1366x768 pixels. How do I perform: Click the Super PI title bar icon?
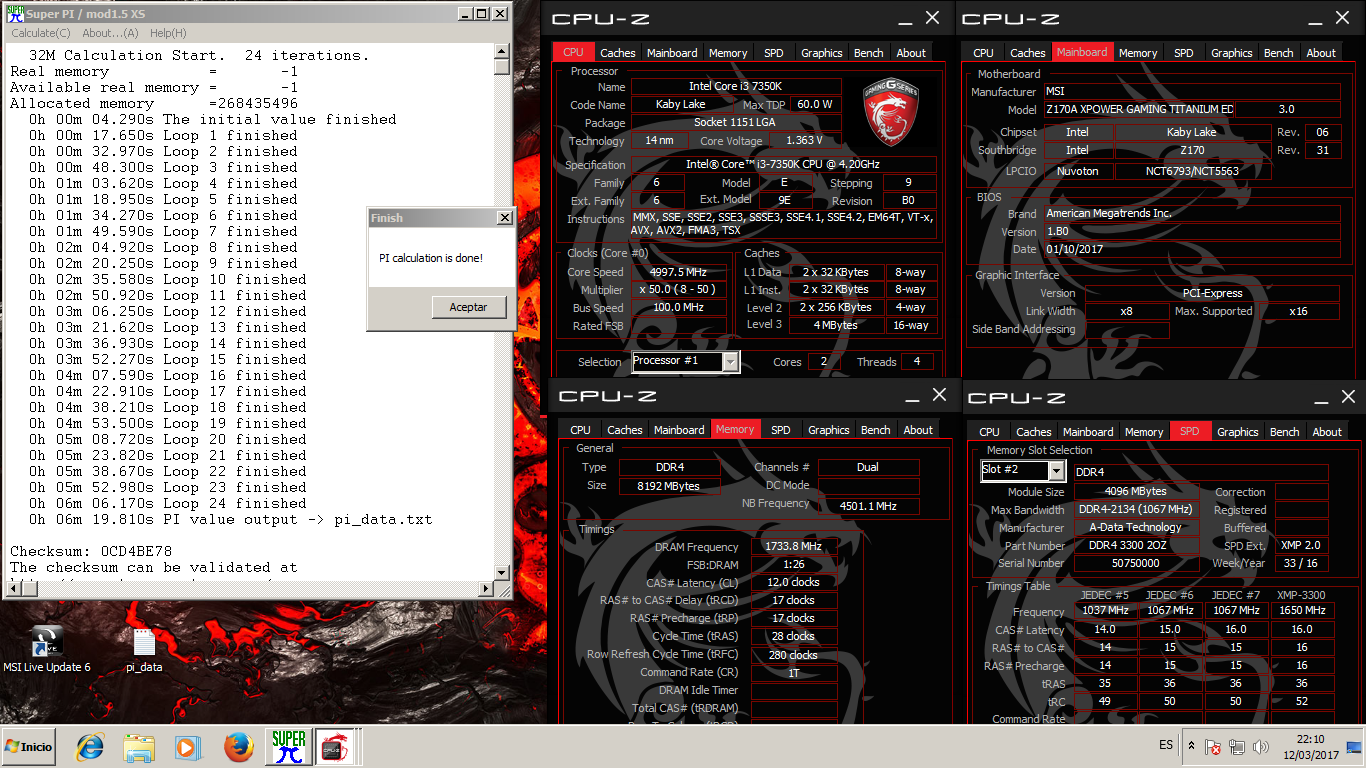pos(13,13)
